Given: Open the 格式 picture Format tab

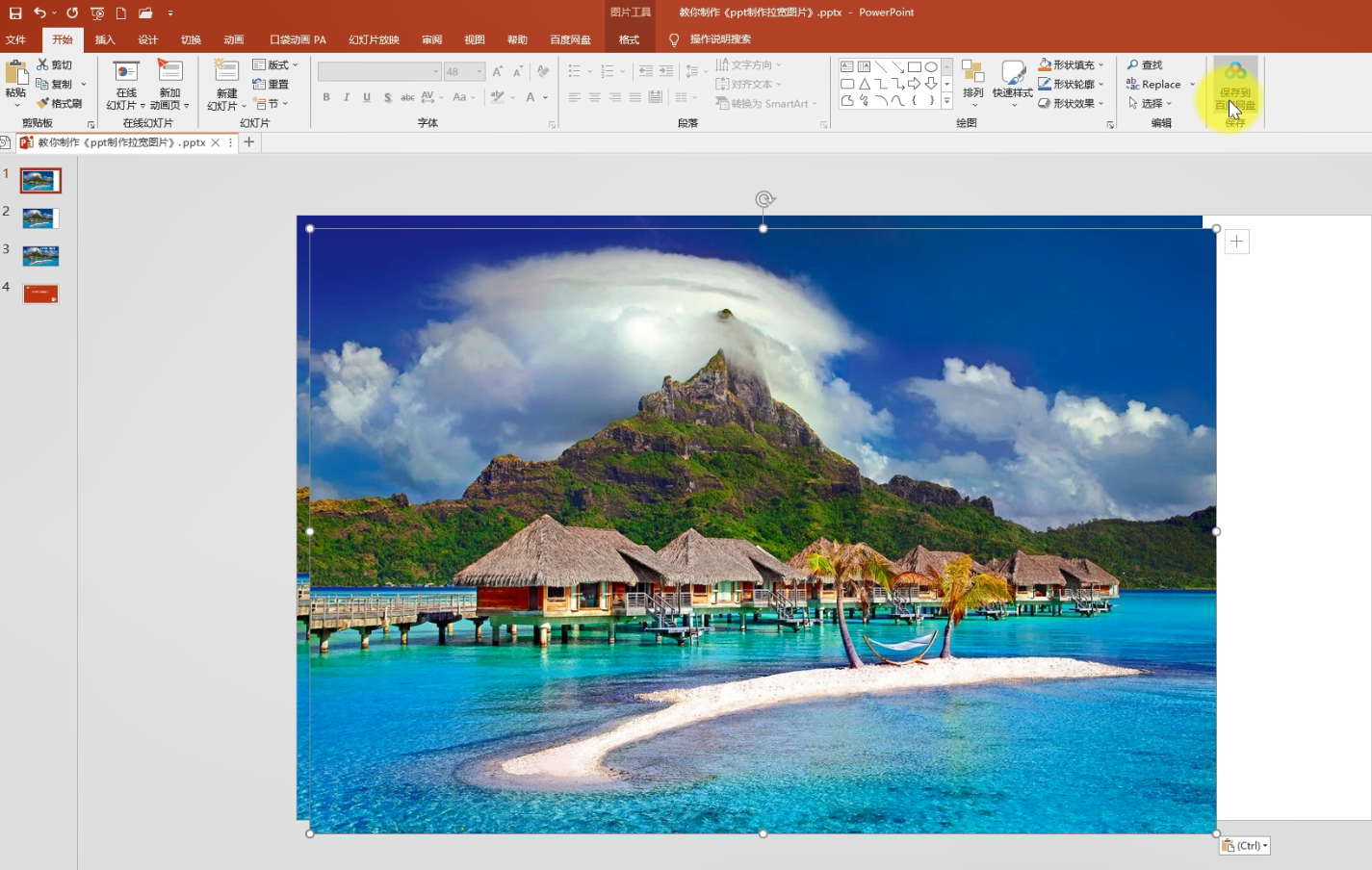Looking at the screenshot, I should [629, 39].
